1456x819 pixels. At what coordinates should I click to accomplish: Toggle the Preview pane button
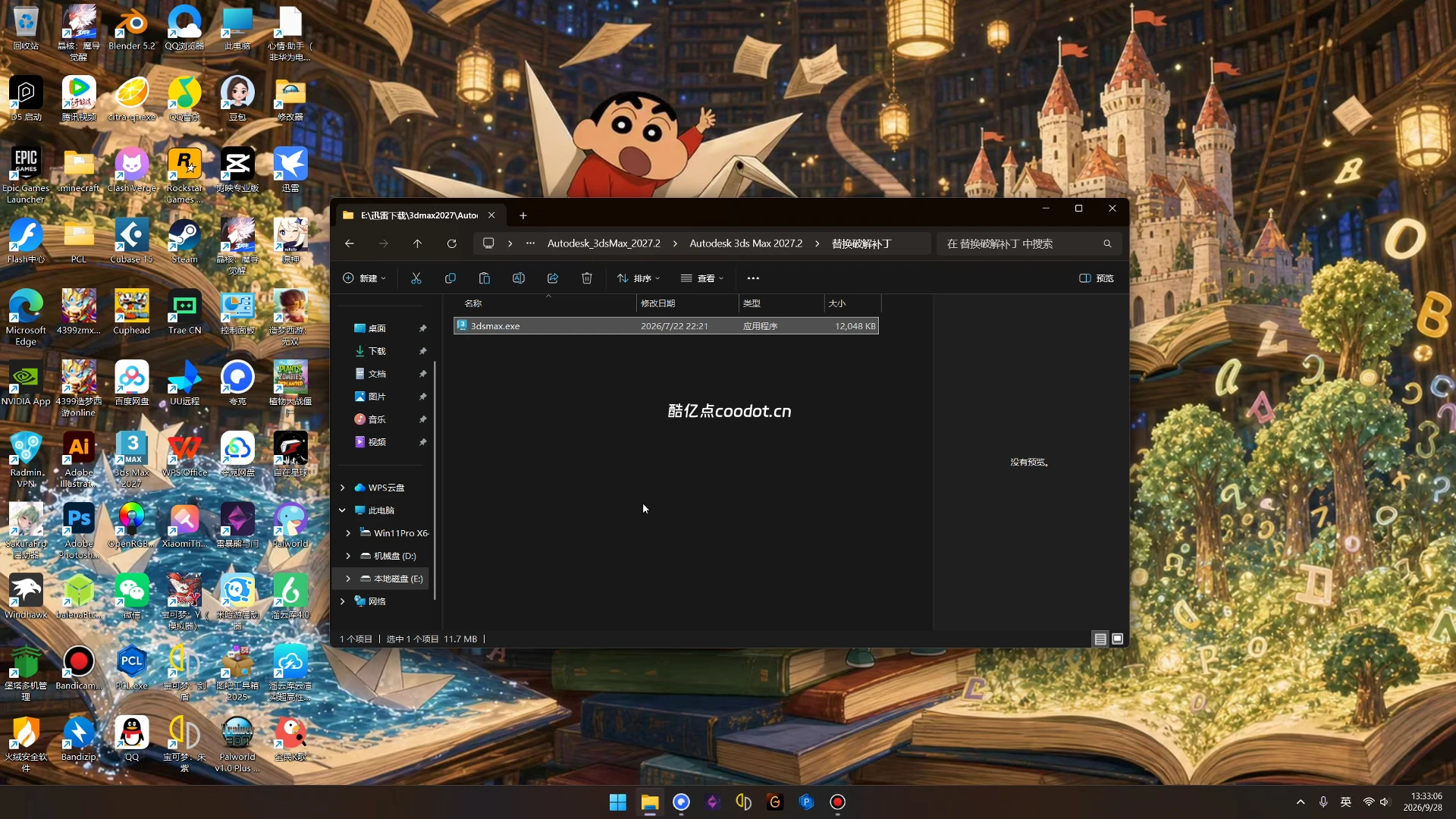coord(1097,278)
